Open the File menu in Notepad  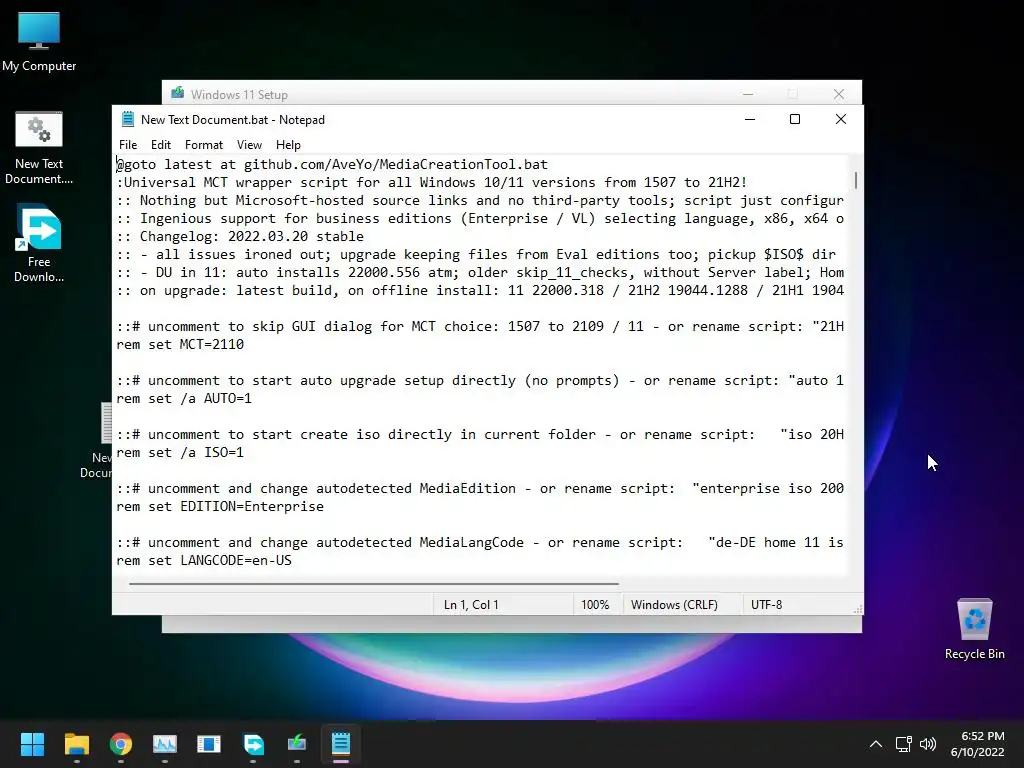(128, 145)
